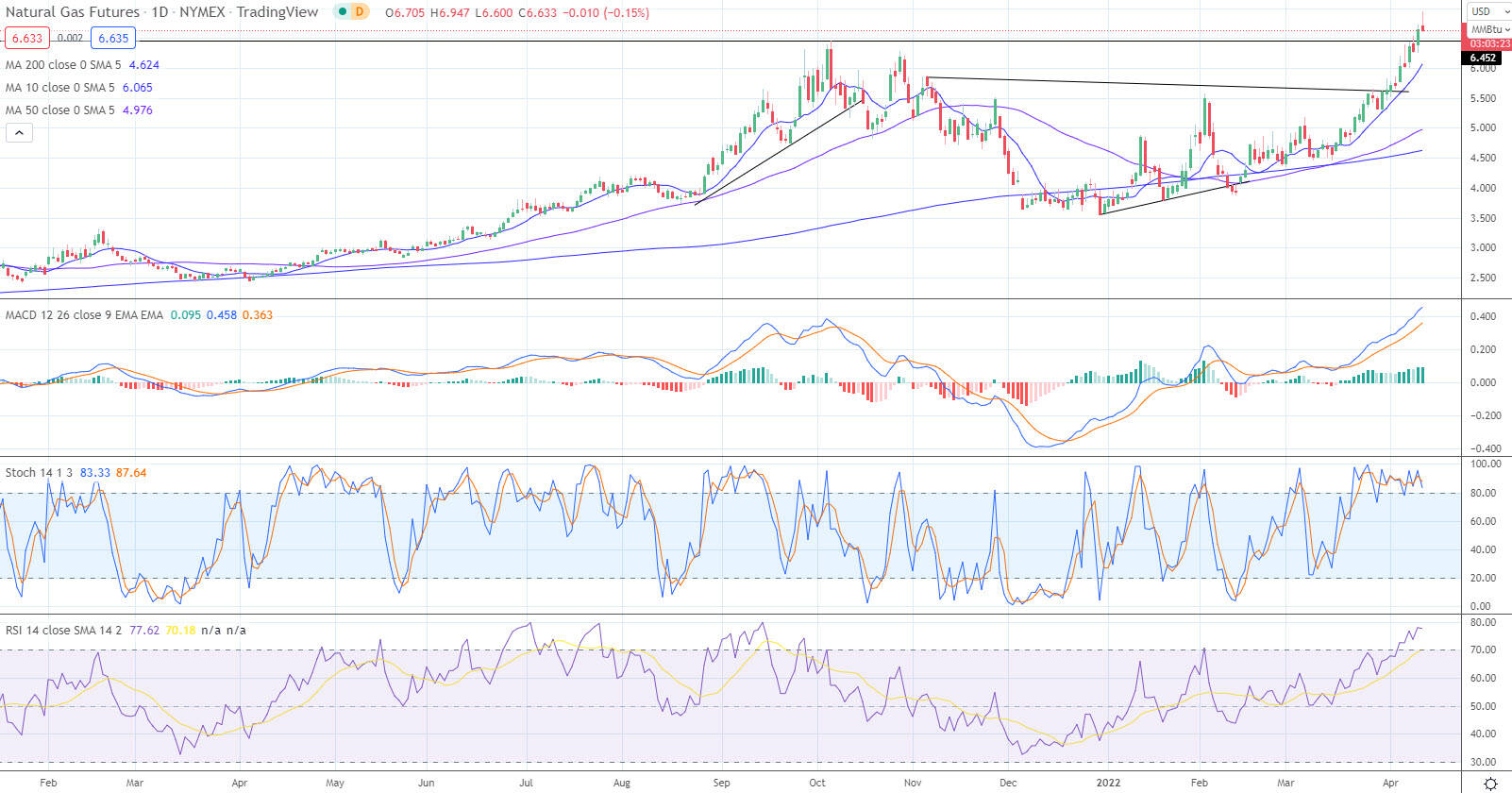
Task: Click the orange D delayed-data badge
Action: (359, 12)
